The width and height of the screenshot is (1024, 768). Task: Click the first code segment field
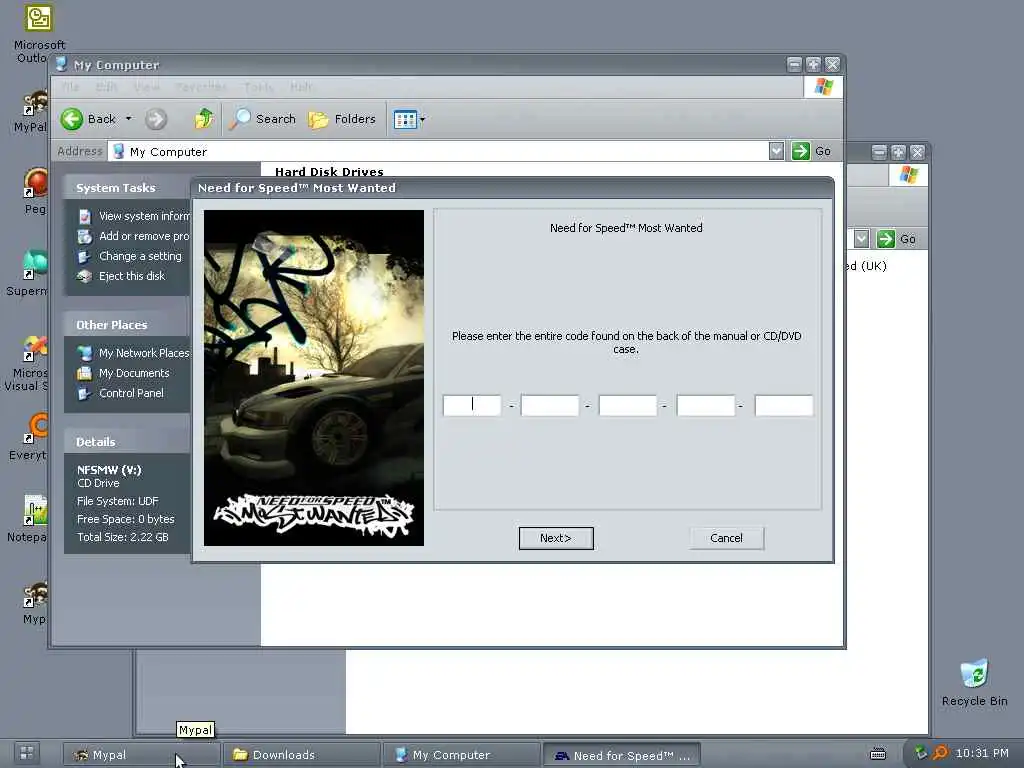pos(472,406)
